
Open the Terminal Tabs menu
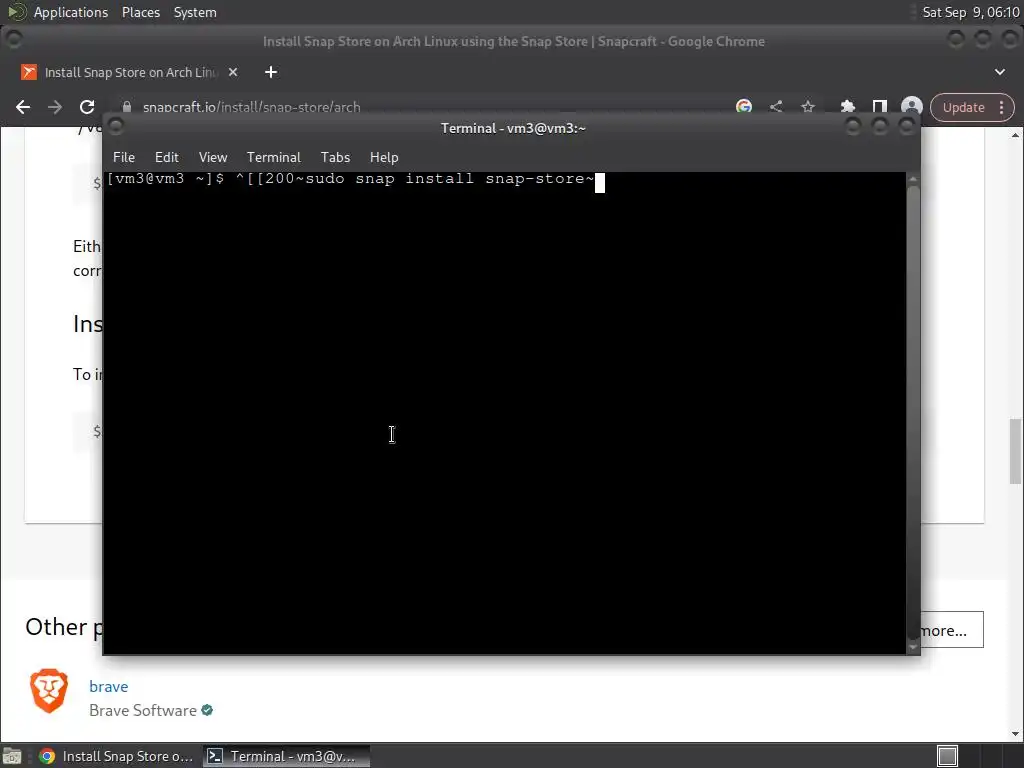point(335,157)
